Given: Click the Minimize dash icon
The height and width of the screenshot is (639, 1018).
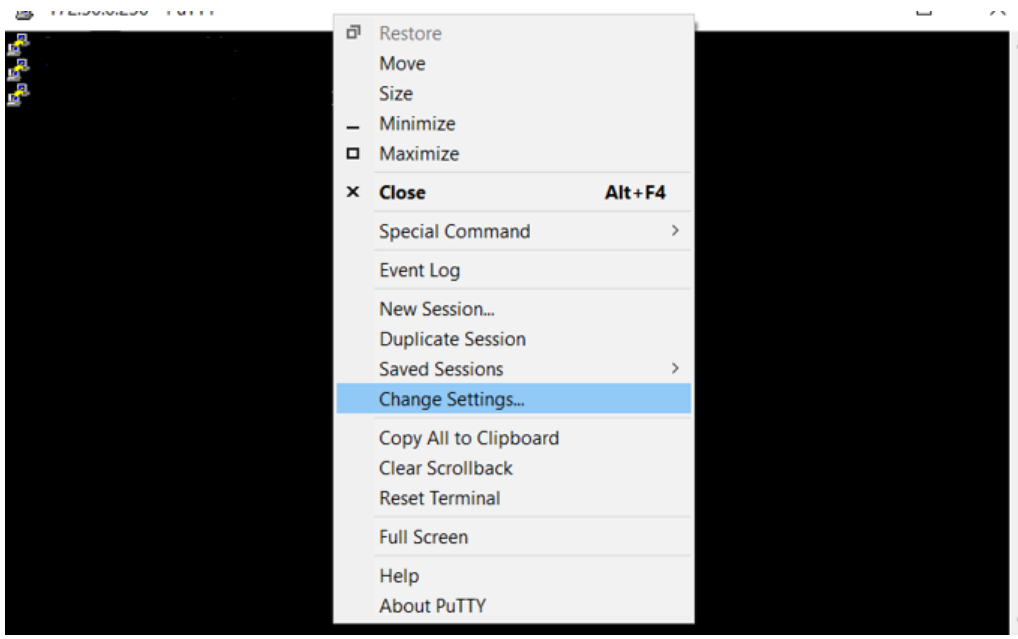Looking at the screenshot, I should point(353,123).
